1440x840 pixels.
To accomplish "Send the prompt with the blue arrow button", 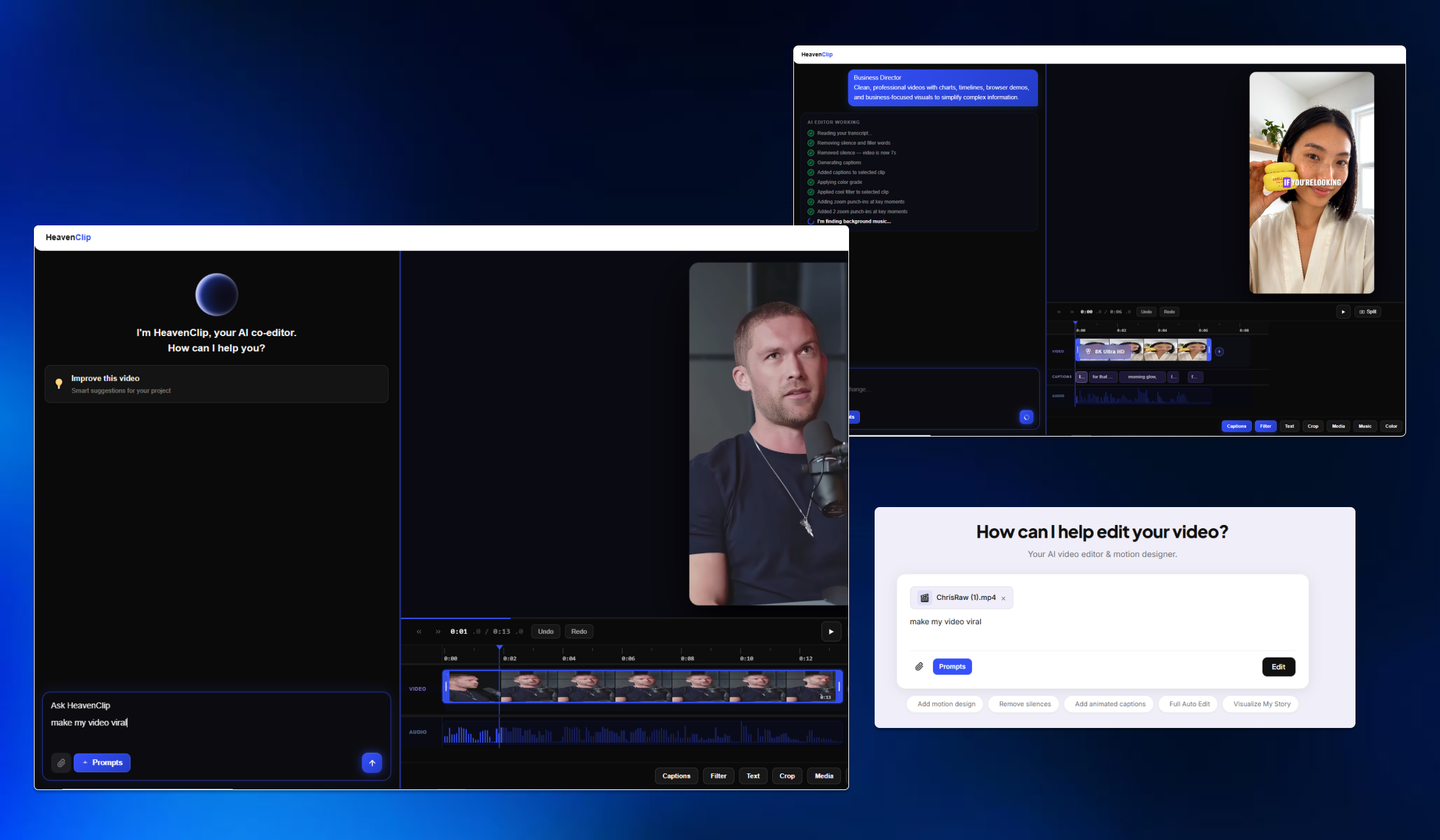I will 372,763.
